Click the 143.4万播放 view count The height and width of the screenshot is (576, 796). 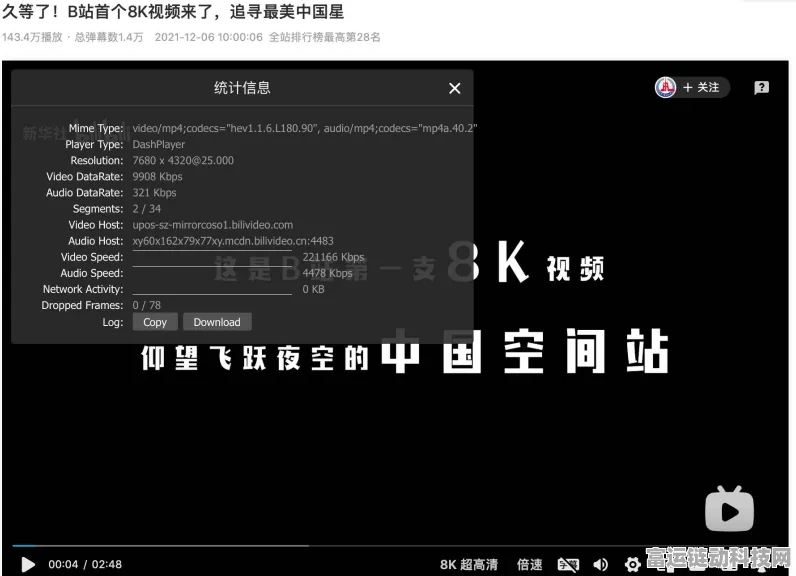coord(32,37)
